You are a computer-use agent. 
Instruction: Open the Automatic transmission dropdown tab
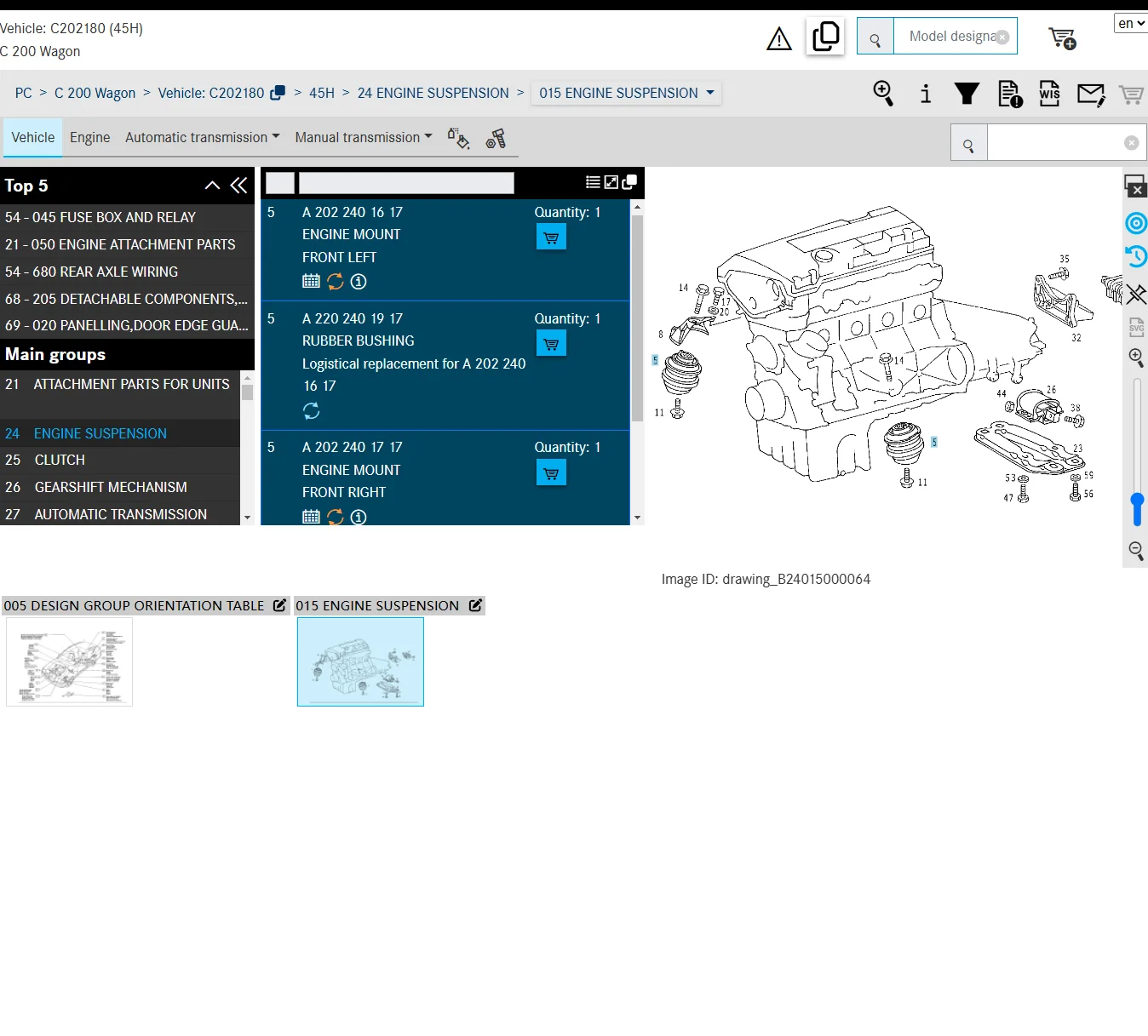click(x=203, y=137)
